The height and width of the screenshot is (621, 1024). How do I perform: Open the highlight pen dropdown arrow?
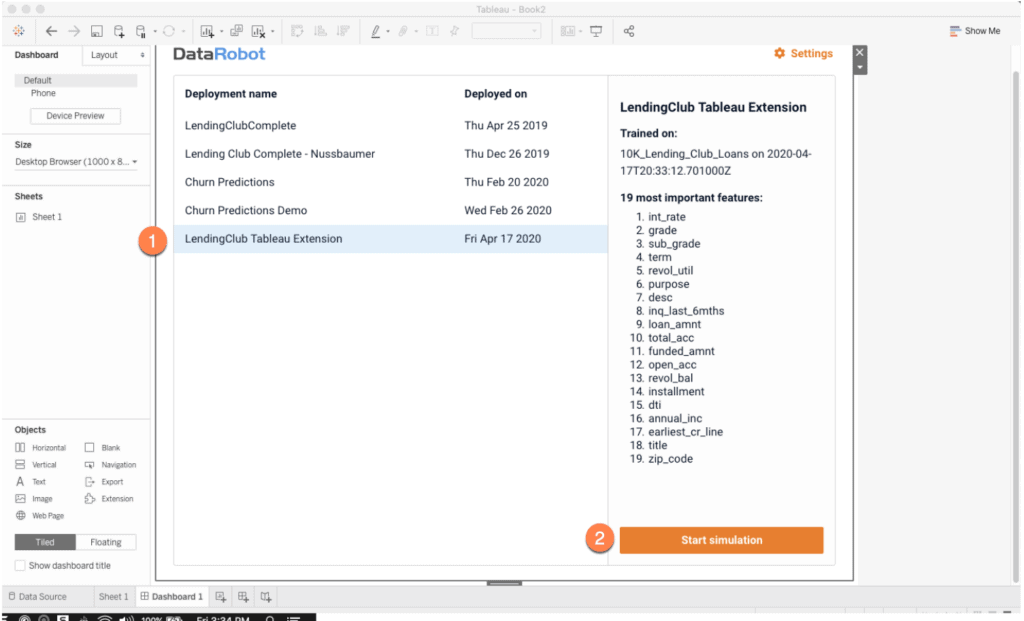[388, 31]
